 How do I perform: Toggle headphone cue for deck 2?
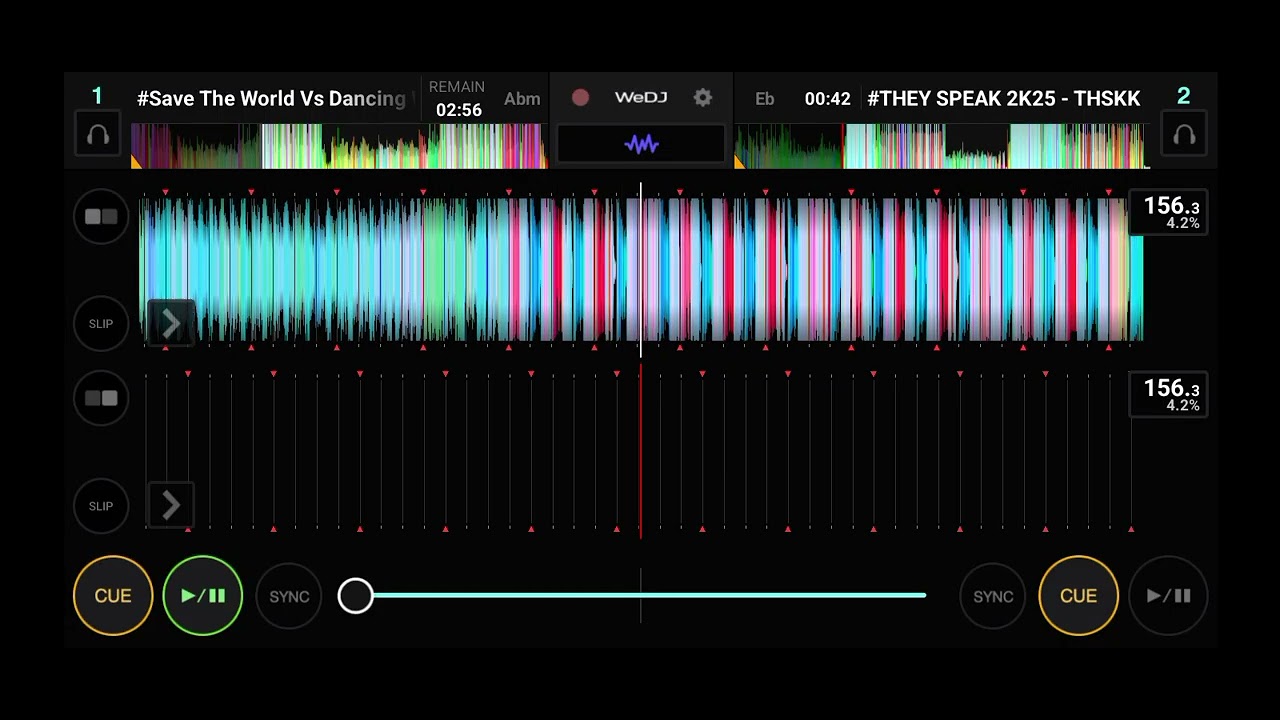[1184, 135]
